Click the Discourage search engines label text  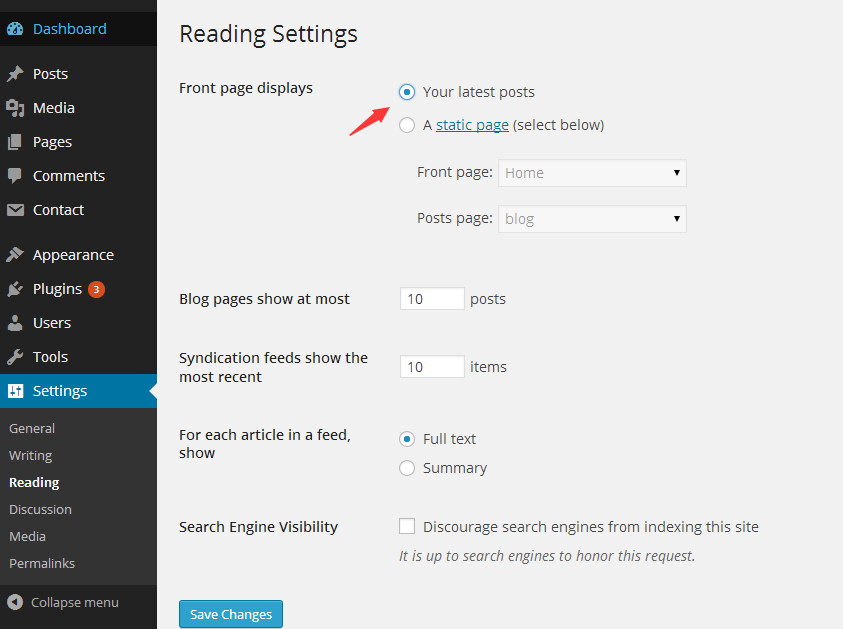[x=591, y=527]
